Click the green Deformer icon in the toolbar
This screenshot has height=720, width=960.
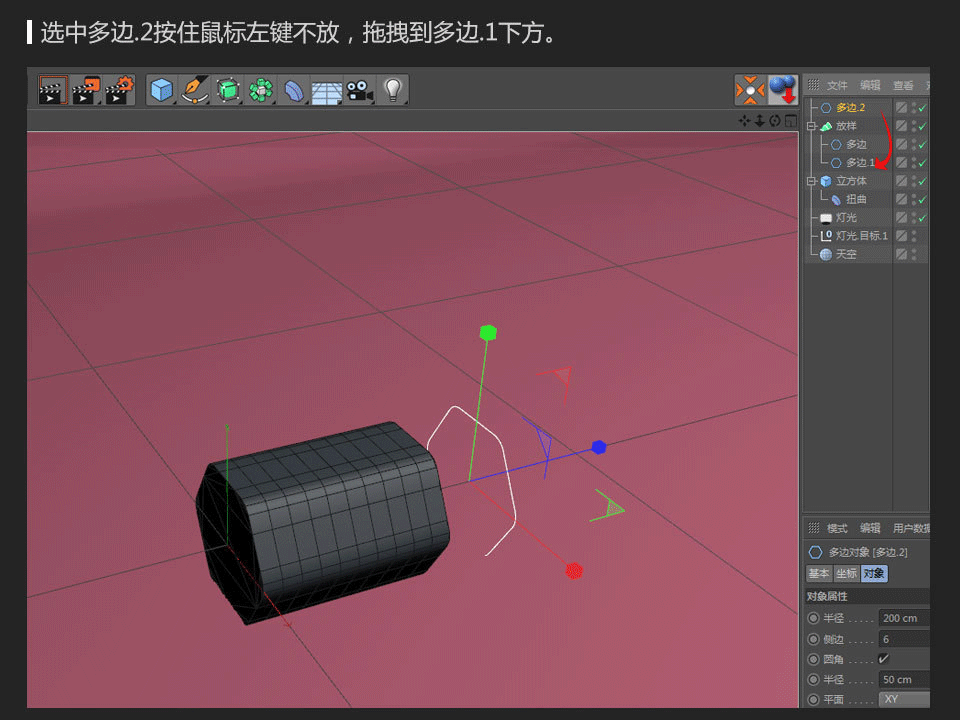tap(260, 89)
